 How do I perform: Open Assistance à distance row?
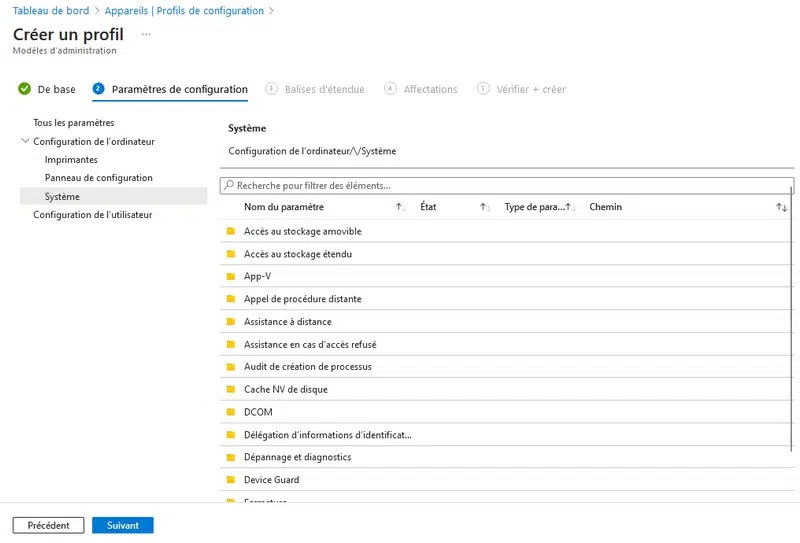click(x=507, y=322)
